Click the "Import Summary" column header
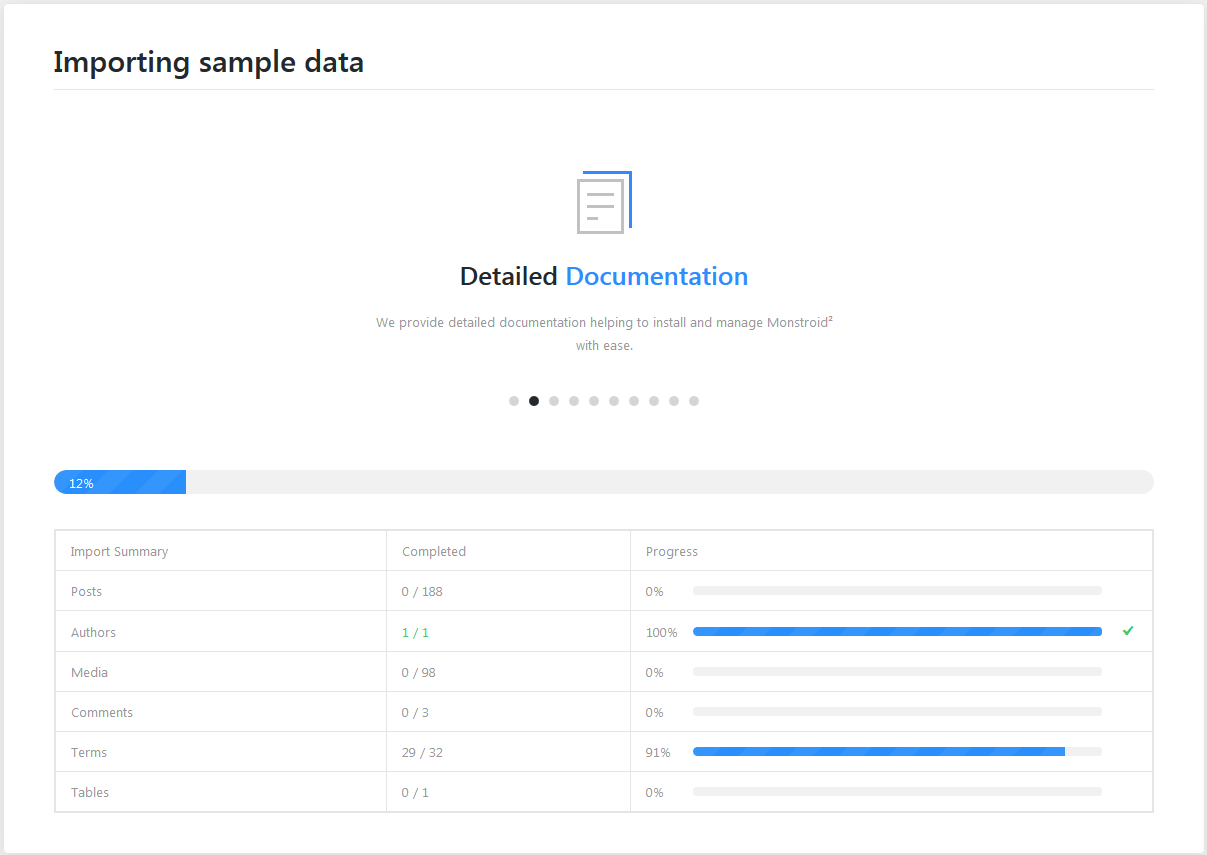The width and height of the screenshot is (1207, 855). [119, 552]
